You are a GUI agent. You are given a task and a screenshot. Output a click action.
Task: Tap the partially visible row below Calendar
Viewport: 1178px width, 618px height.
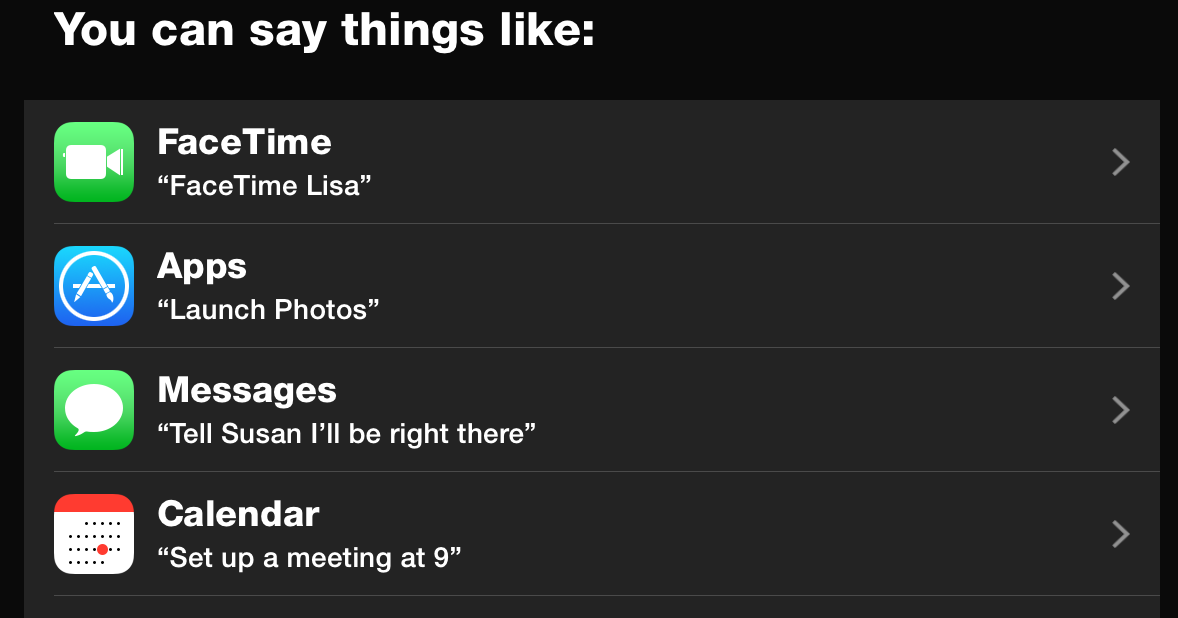click(592, 607)
